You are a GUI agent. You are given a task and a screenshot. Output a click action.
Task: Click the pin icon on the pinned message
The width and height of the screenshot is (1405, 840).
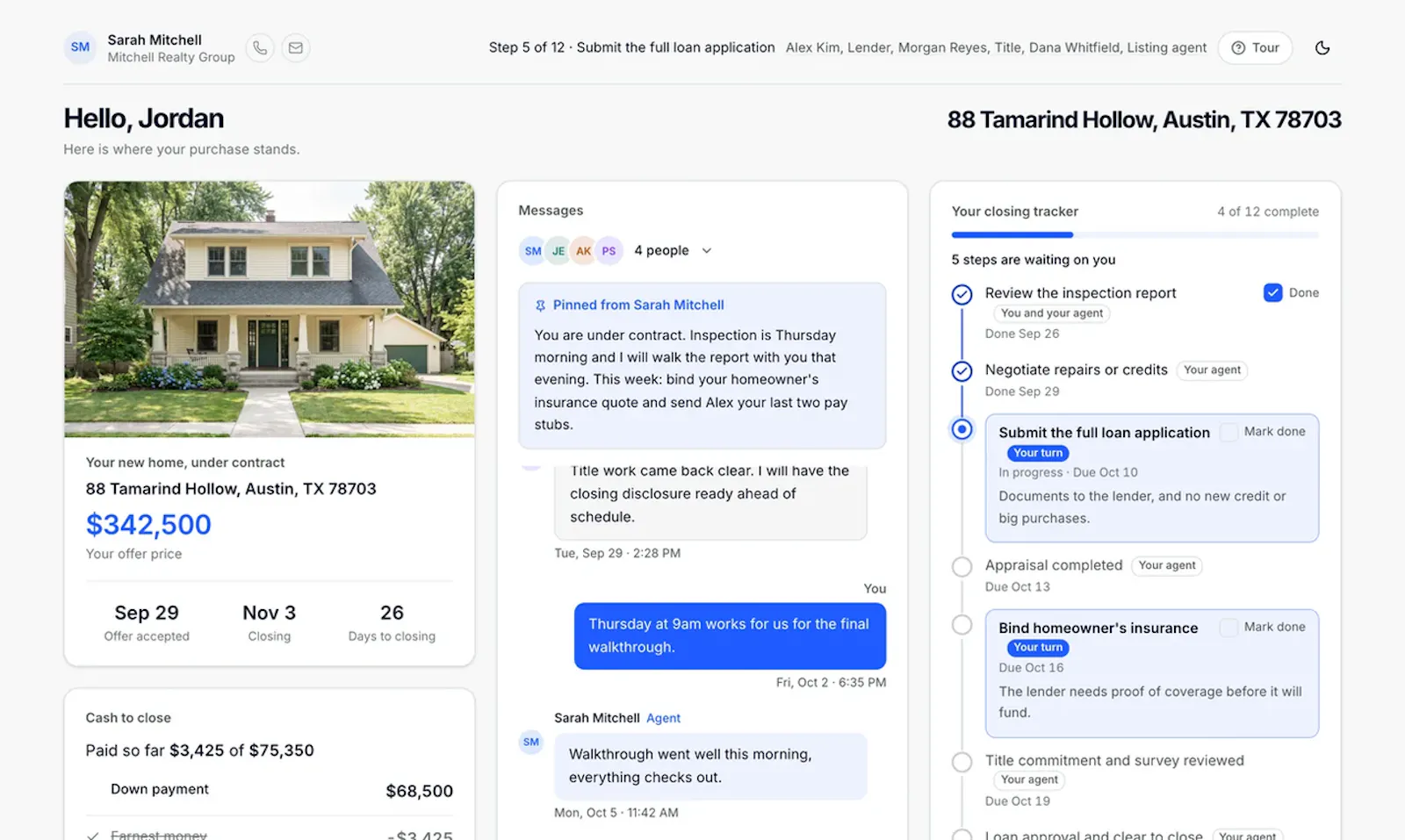[540, 305]
